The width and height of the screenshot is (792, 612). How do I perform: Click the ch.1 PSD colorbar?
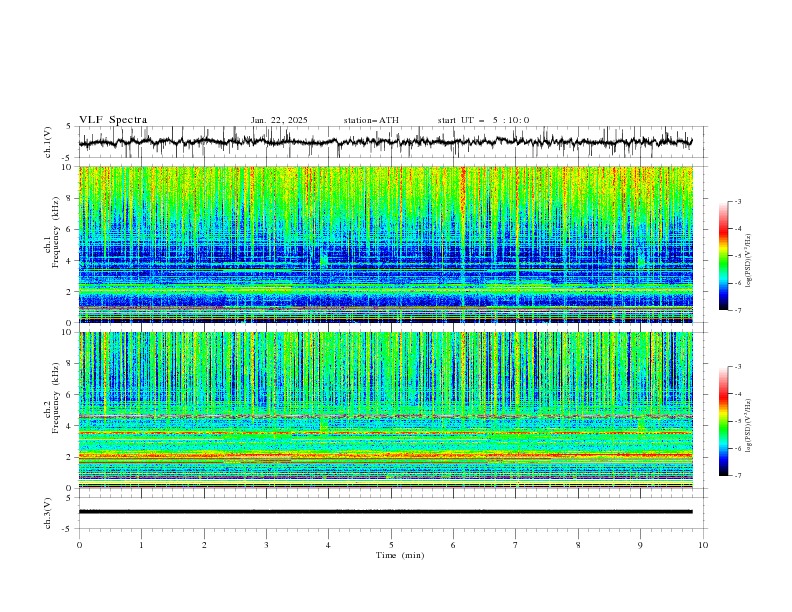click(x=723, y=256)
